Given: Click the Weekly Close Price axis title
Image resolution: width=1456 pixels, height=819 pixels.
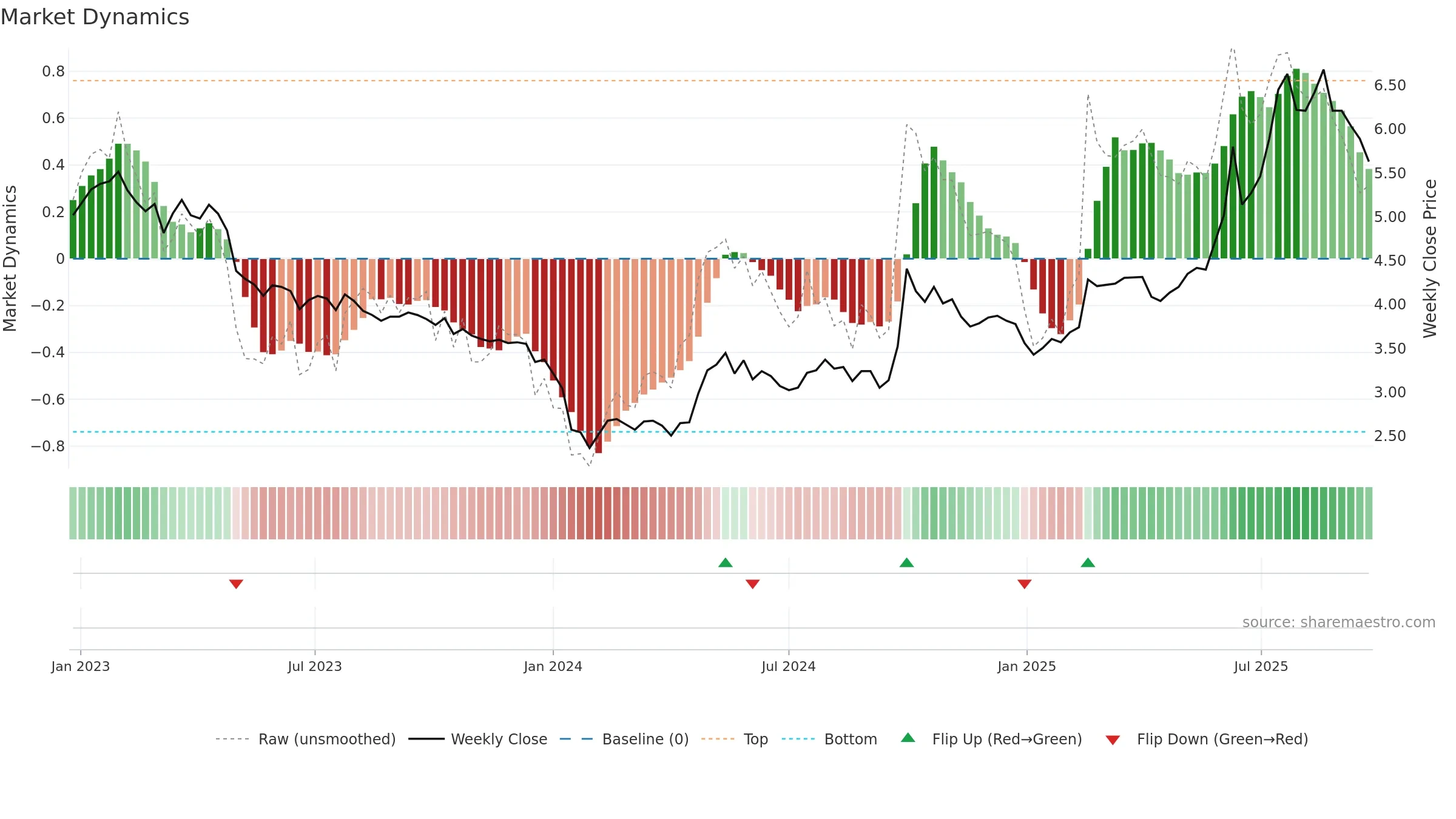Looking at the screenshot, I should point(1431,258).
